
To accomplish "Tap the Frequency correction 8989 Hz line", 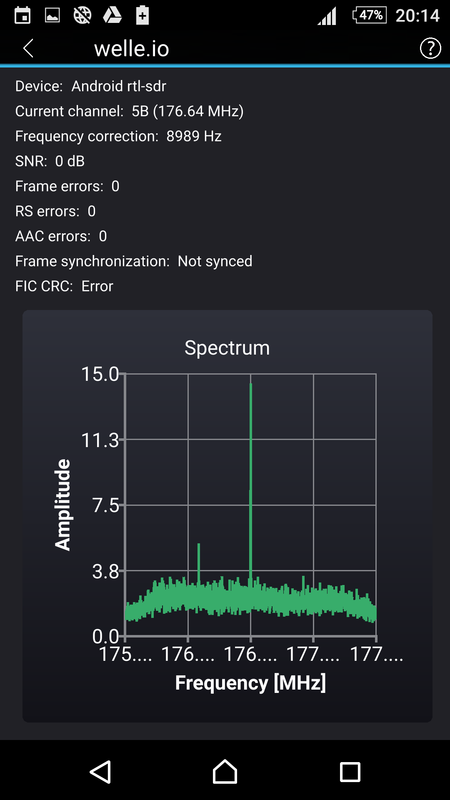I will pyautogui.click(x=118, y=136).
